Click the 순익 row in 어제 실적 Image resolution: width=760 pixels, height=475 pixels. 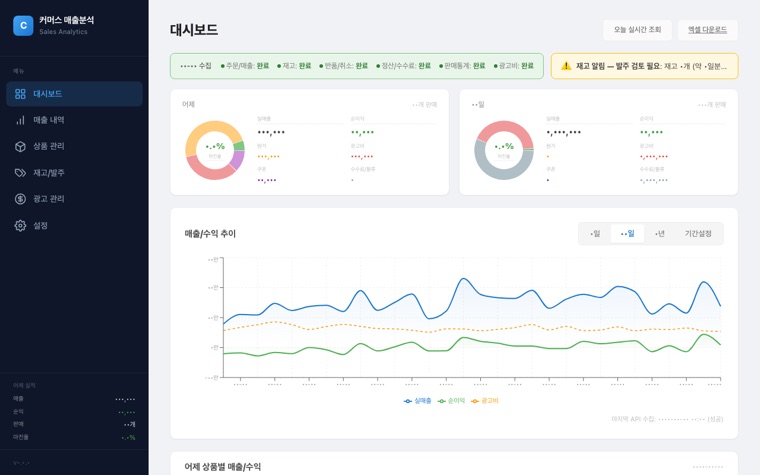pos(74,412)
